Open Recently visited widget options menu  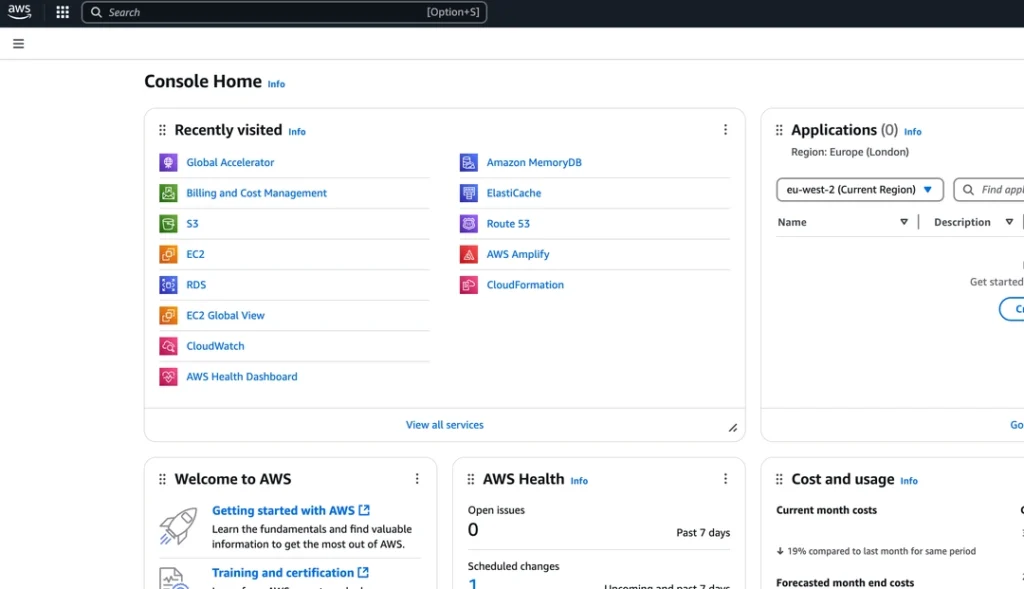tap(725, 130)
